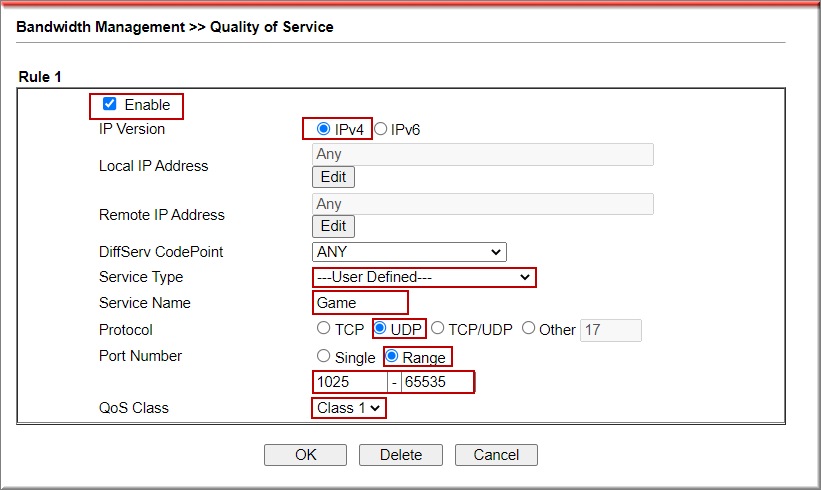821x490 pixels.
Task: Click the Delete button
Action: pos(401,455)
